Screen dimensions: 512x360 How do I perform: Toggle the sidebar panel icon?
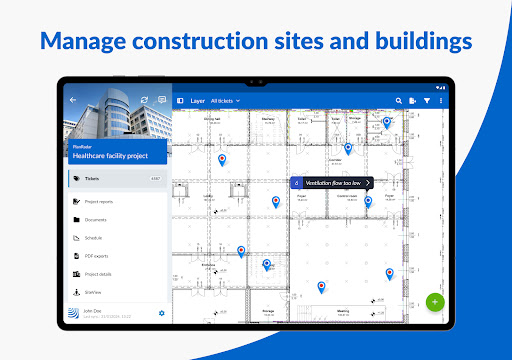coord(180,101)
